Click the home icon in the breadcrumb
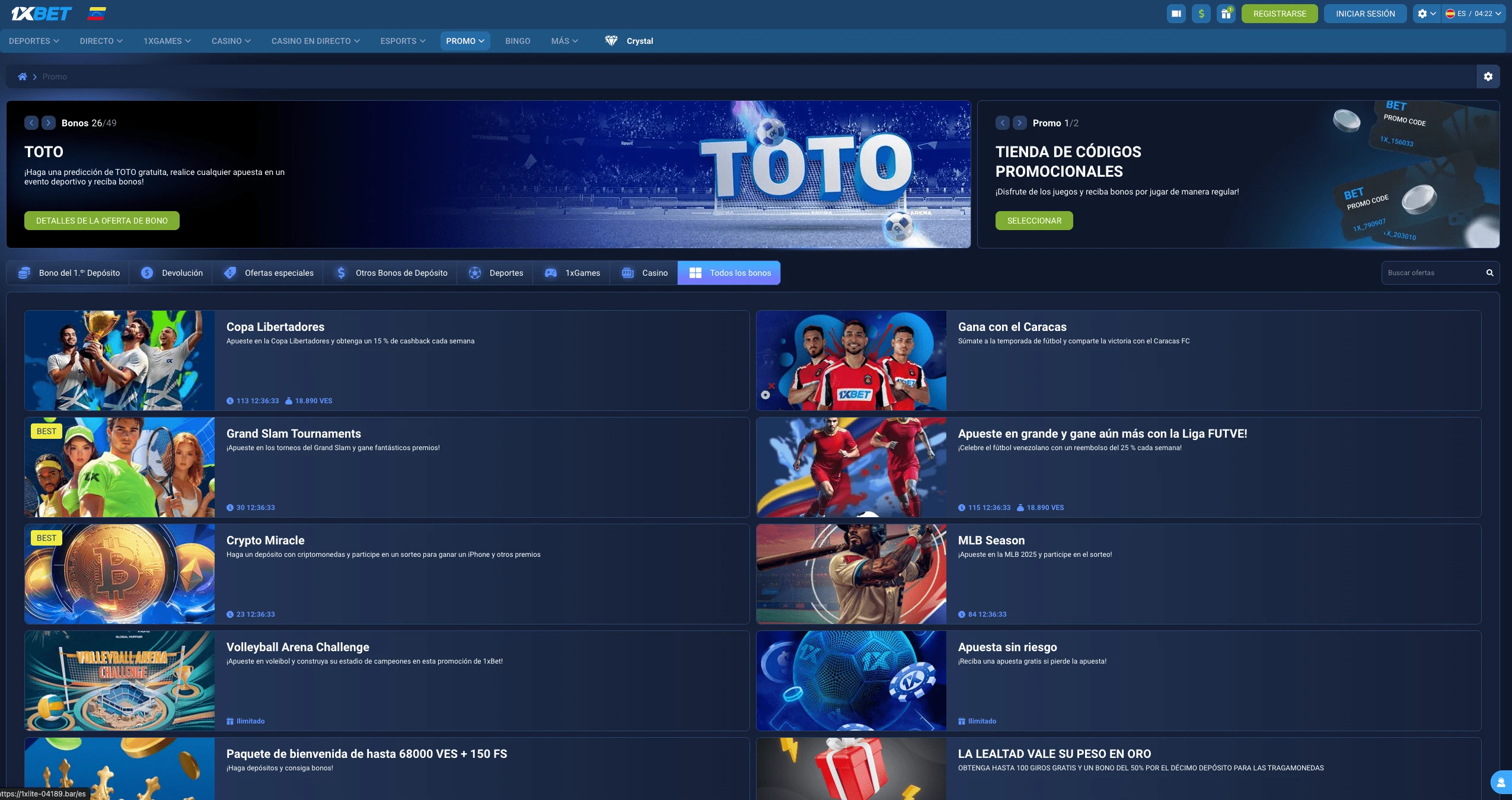Viewport: 1512px width, 800px height. click(x=23, y=76)
